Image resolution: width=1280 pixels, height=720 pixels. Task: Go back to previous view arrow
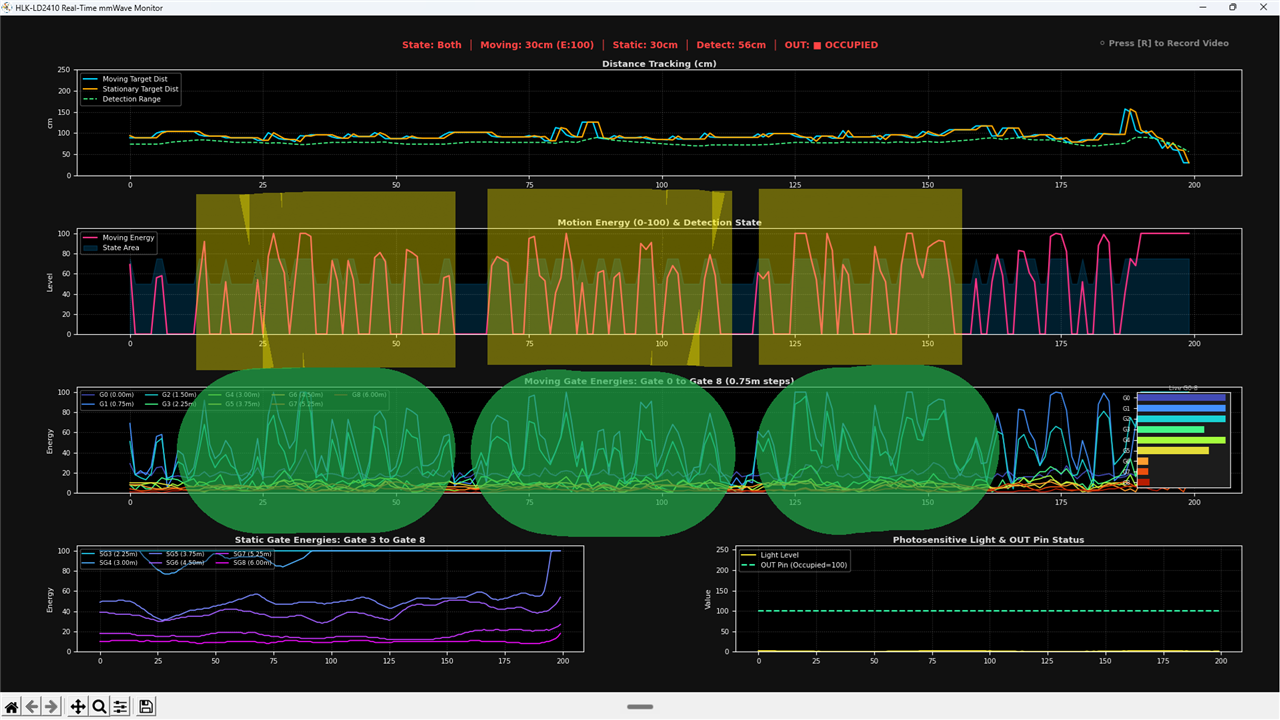(32, 707)
